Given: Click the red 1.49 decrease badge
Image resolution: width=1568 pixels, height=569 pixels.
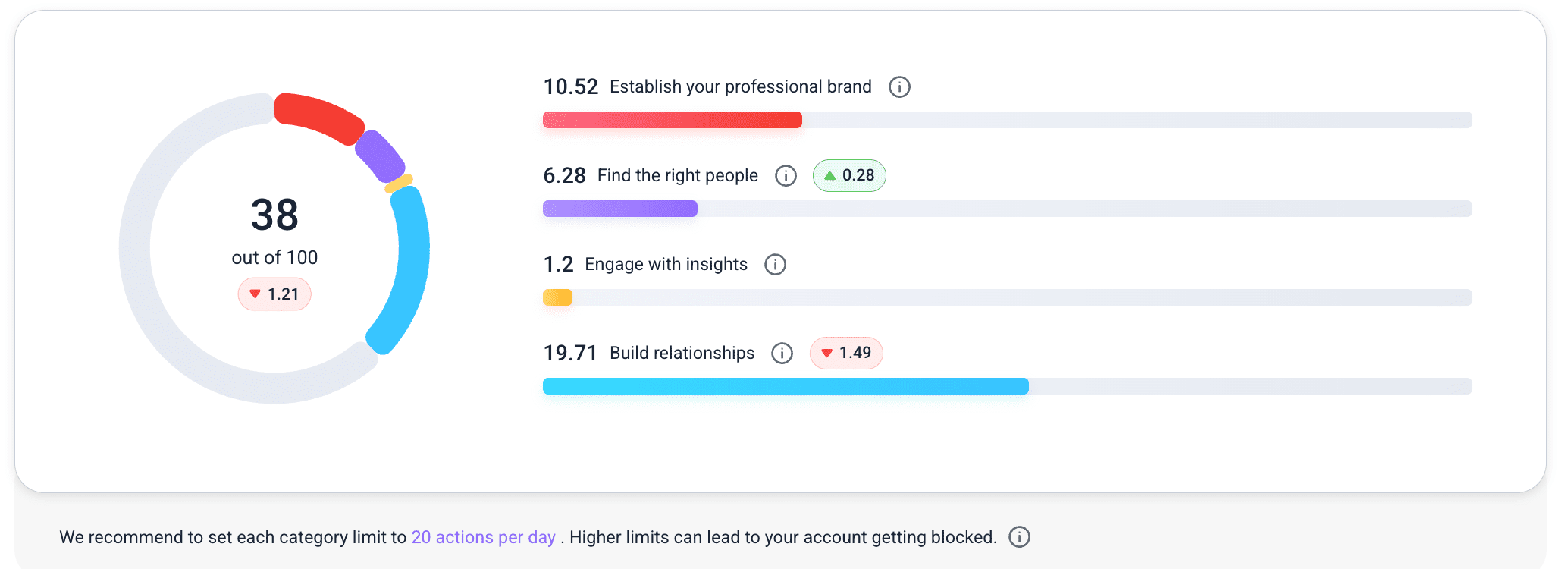Looking at the screenshot, I should click(846, 354).
